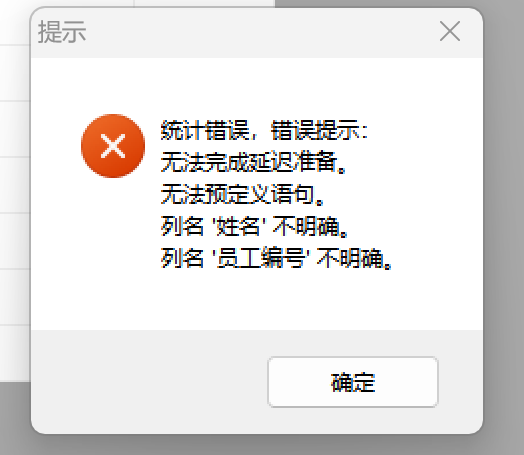Close the 提示 dialog with the X
This screenshot has width=524, height=455.
(450, 31)
